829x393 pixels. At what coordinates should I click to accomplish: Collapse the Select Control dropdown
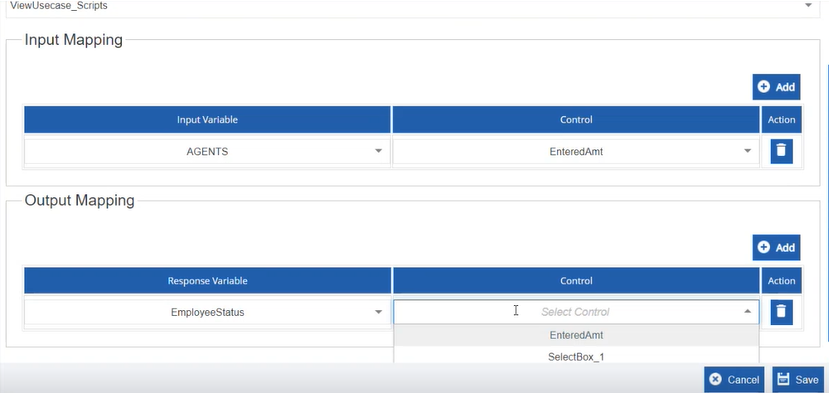pyautogui.click(x=748, y=312)
